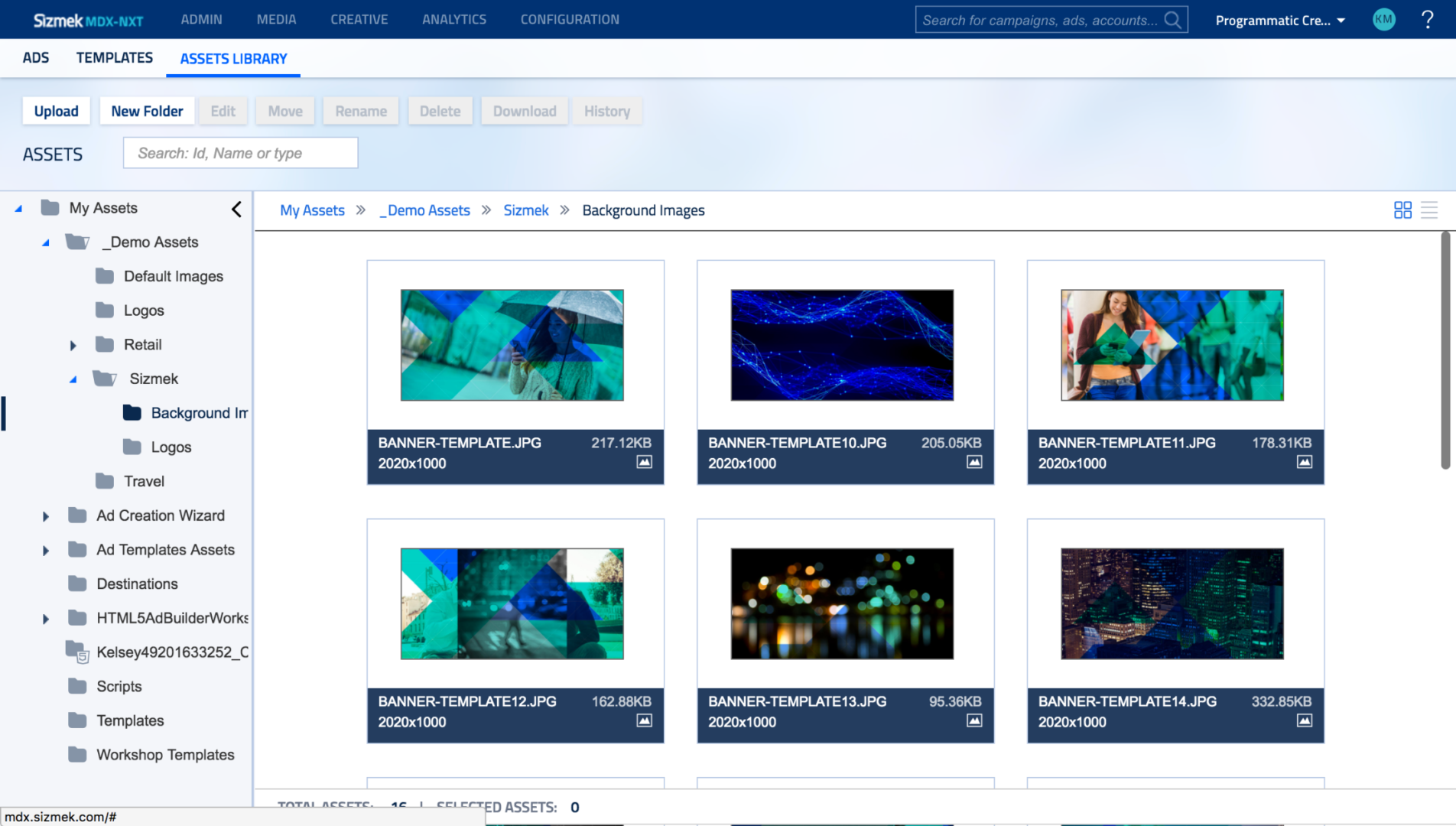This screenshot has width=1456, height=826.
Task: Click image type icon on BANNER-TEMPLATE12.JPG
Action: click(644, 720)
